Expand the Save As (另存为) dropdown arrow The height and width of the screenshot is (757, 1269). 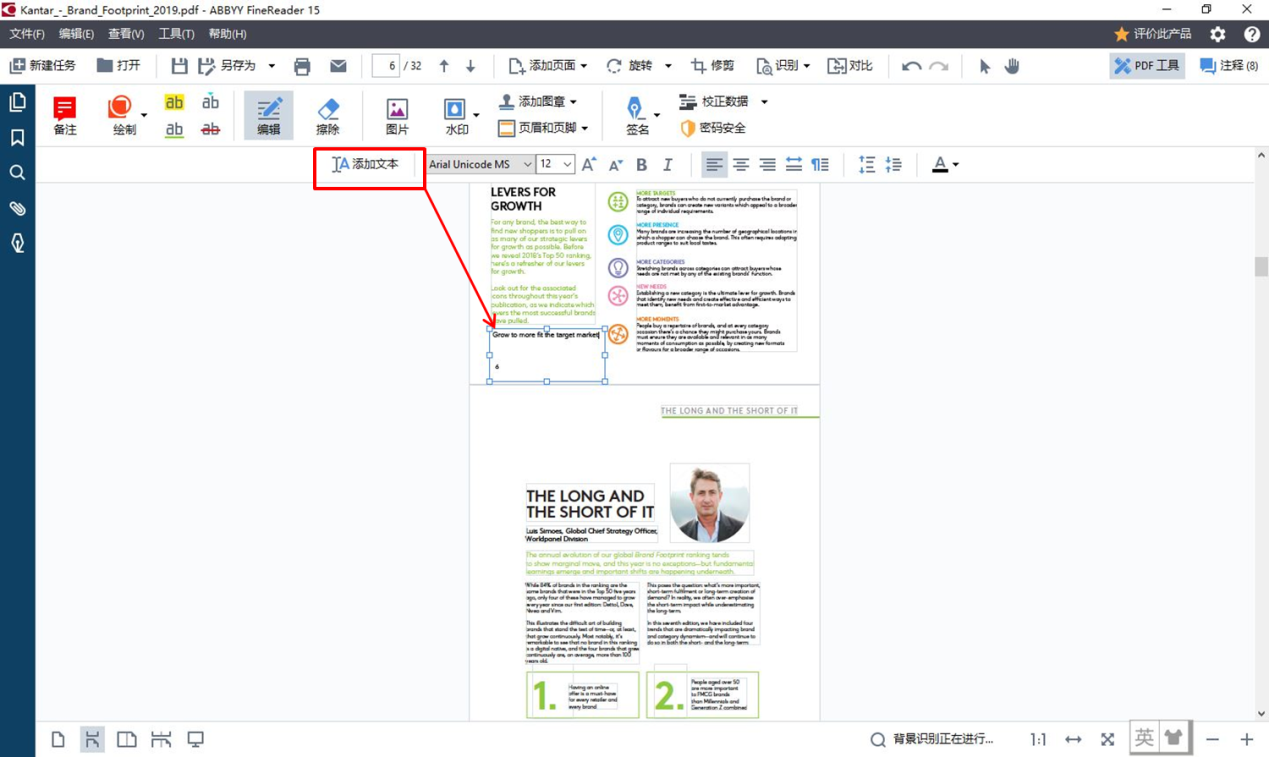click(271, 66)
